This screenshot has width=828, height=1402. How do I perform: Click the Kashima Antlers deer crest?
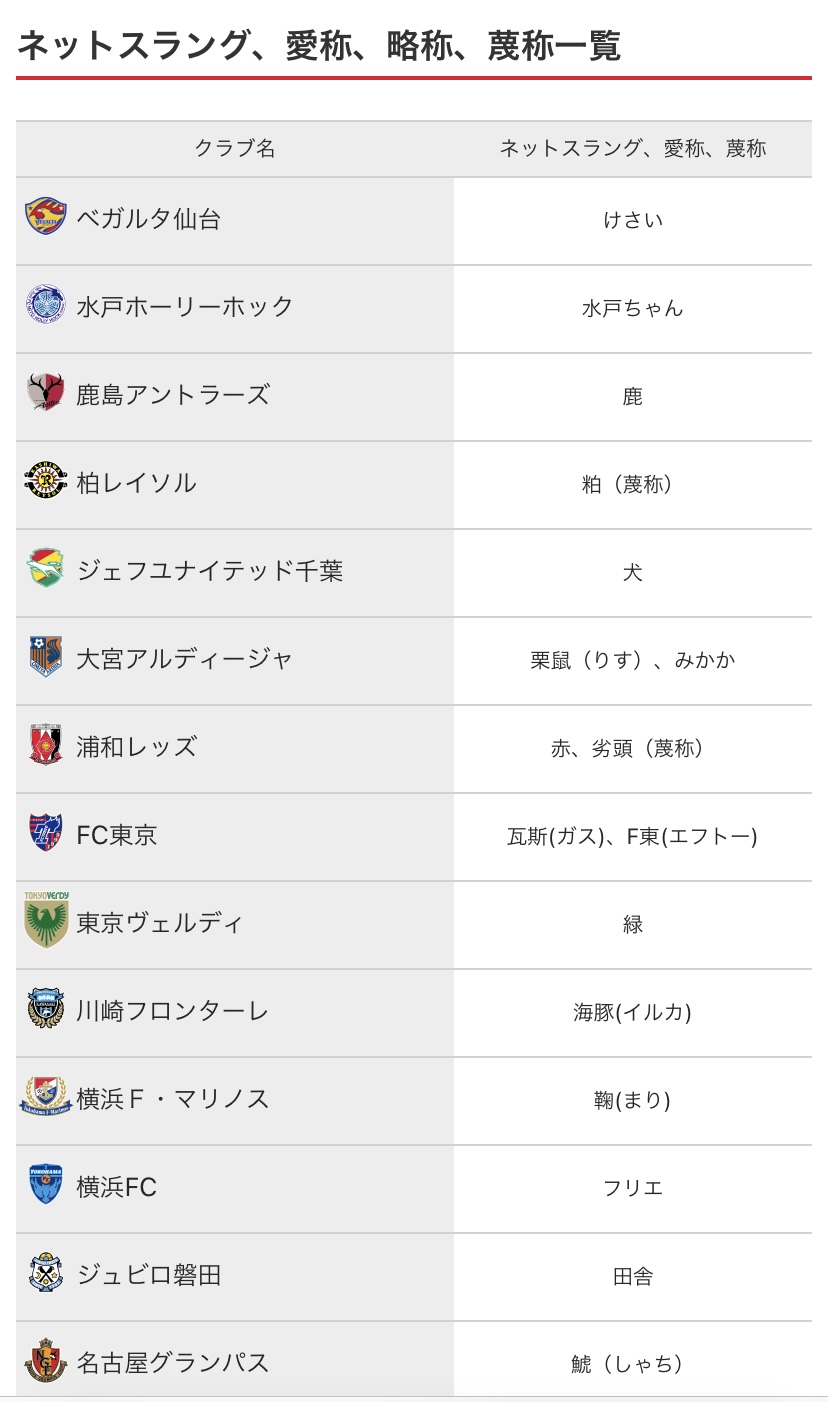pos(46,393)
